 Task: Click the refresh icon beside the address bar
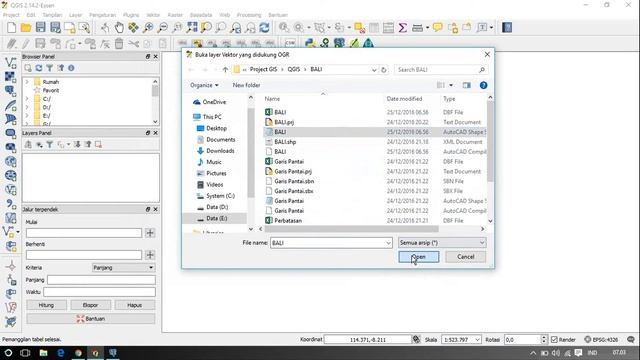(x=384, y=70)
